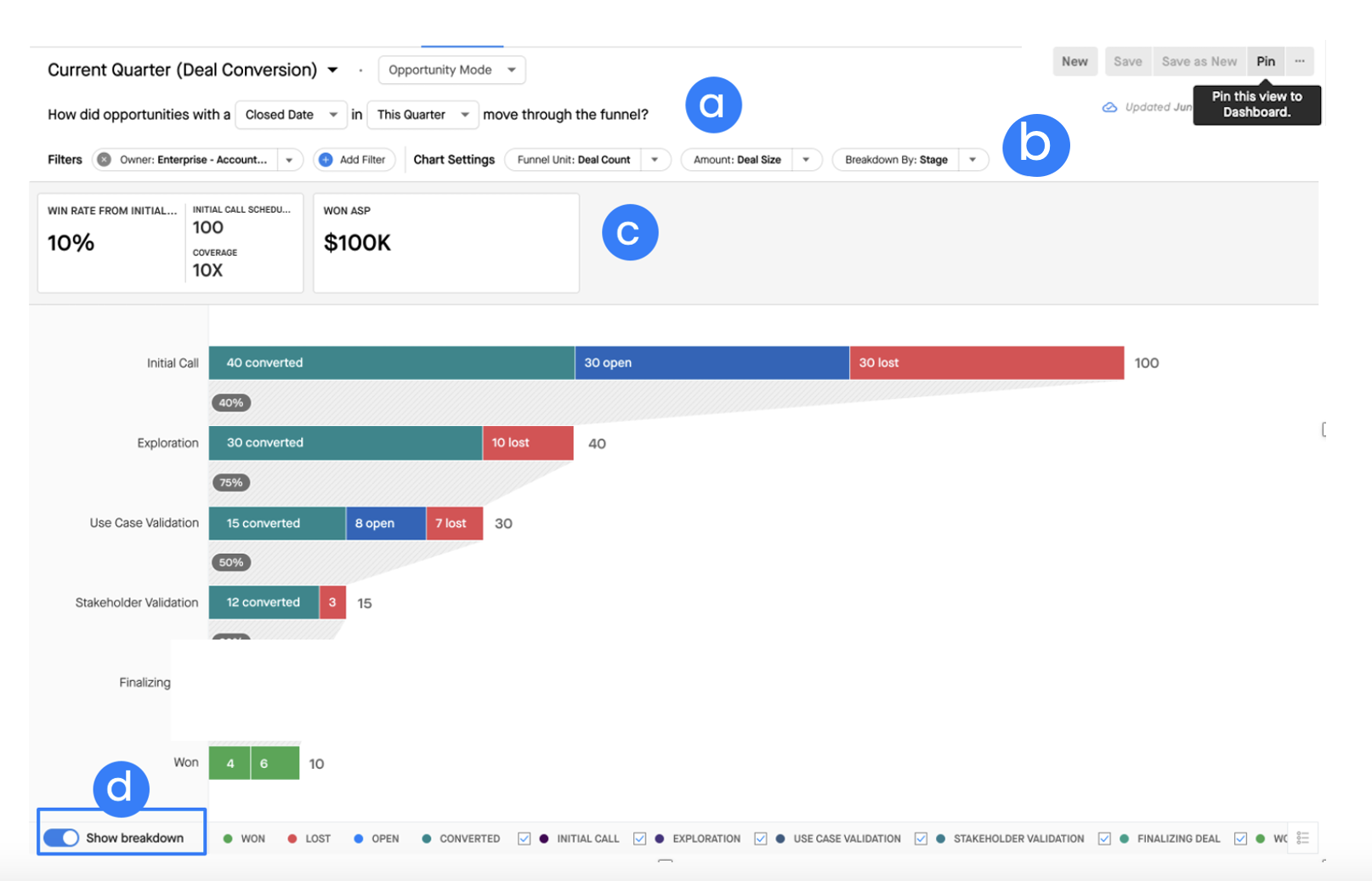Click the 30 open bar segment
The image size is (1372, 881).
coord(712,362)
